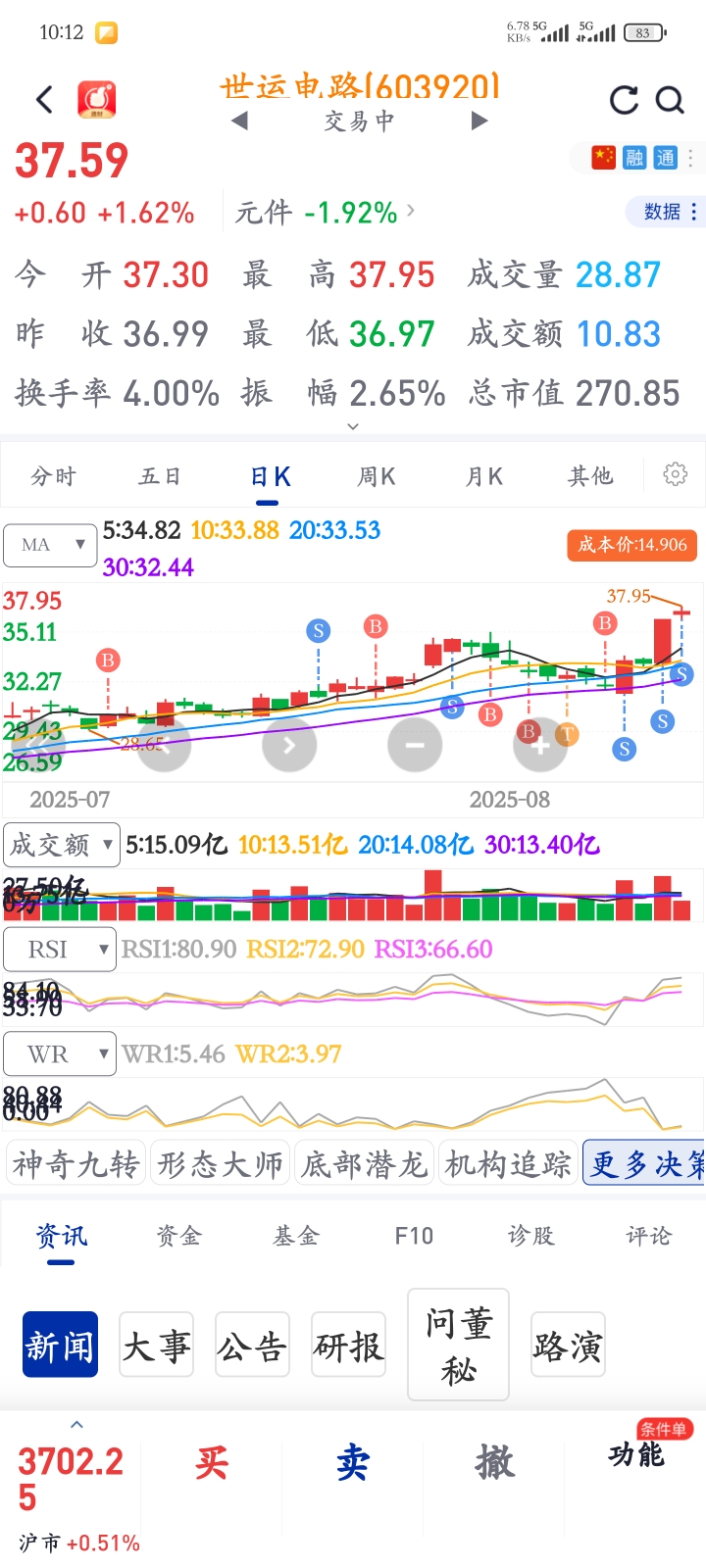Choose the 公告 announcements filter

[x=252, y=1345]
